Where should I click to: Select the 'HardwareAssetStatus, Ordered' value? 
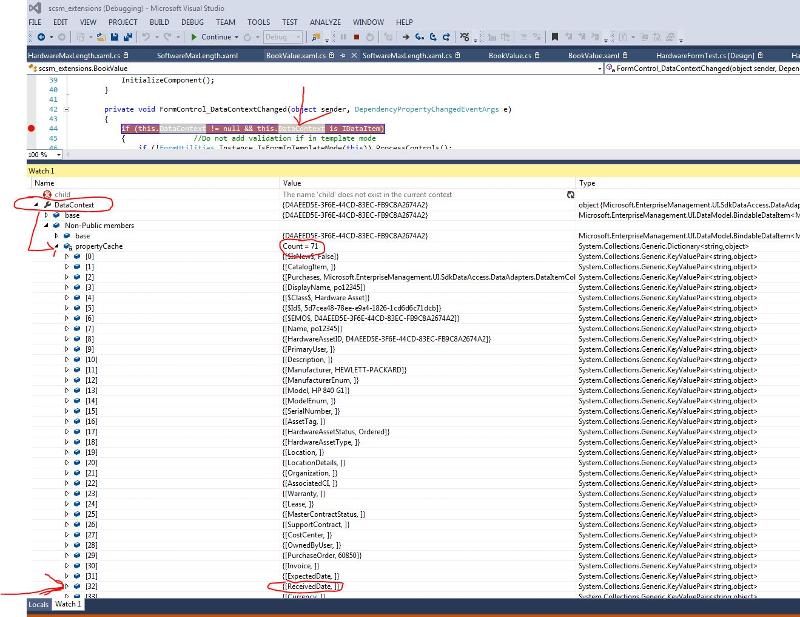coord(336,432)
